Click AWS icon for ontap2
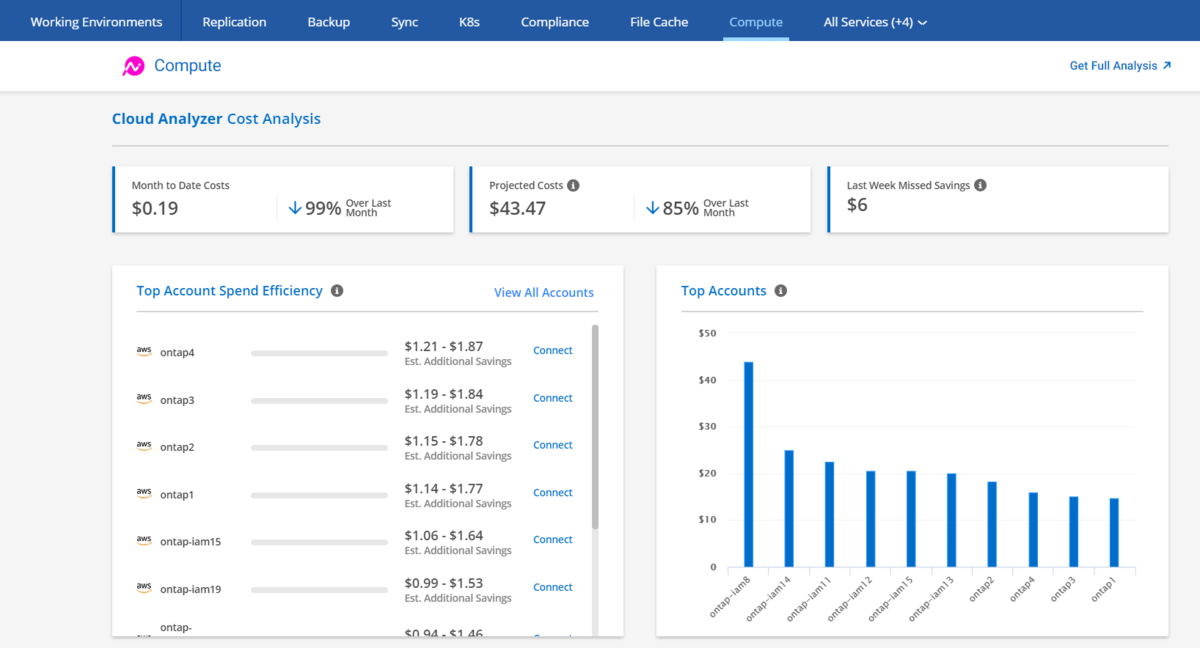 144,446
